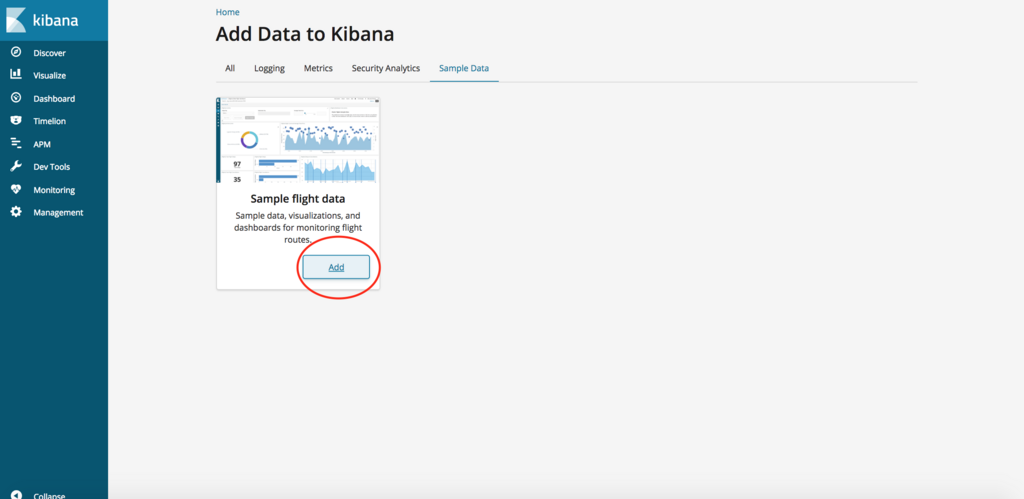The height and width of the screenshot is (499, 1024).
Task: Click the Management gear icon
Action: pos(16,212)
